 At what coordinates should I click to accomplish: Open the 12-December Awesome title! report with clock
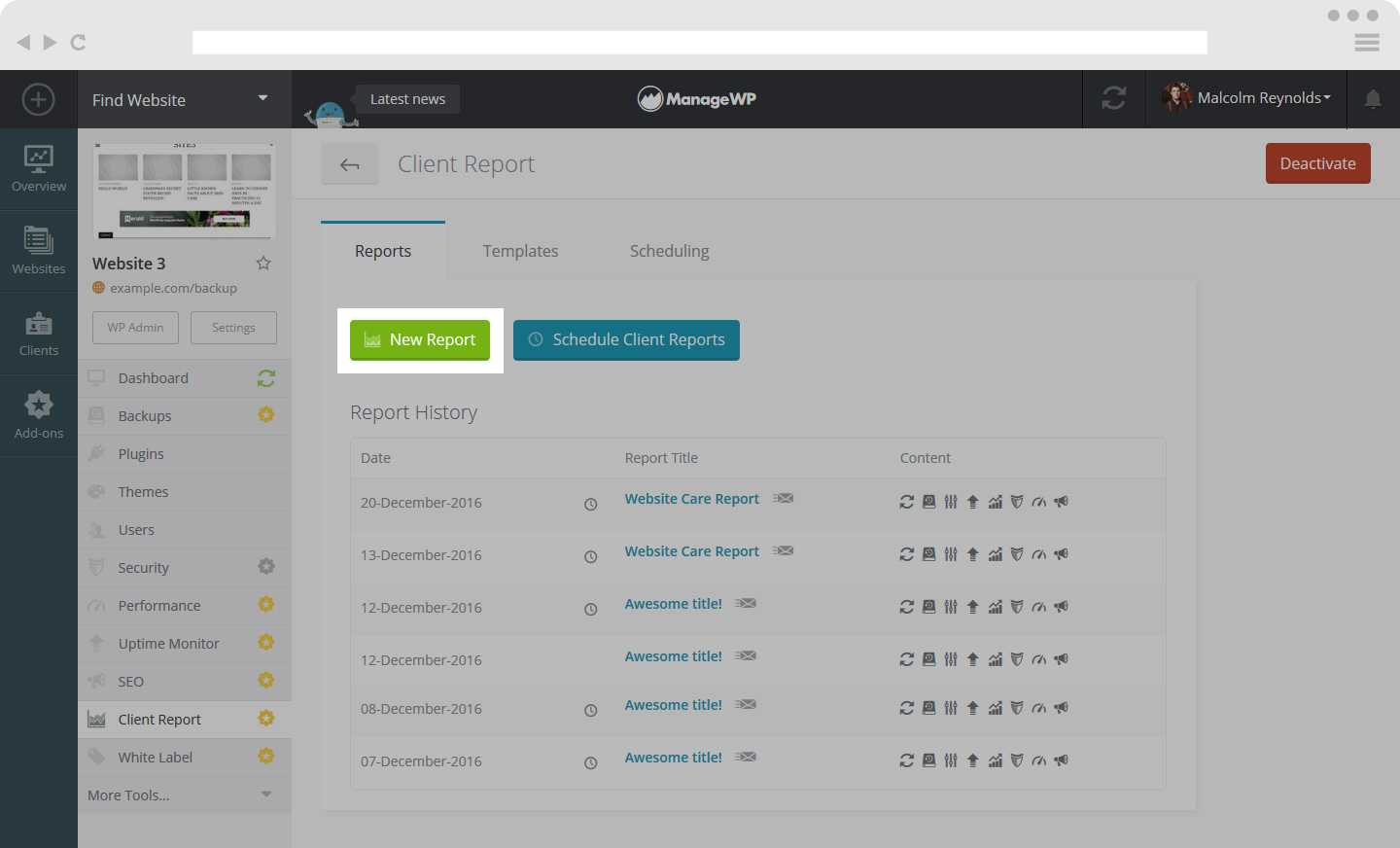pyautogui.click(x=674, y=604)
